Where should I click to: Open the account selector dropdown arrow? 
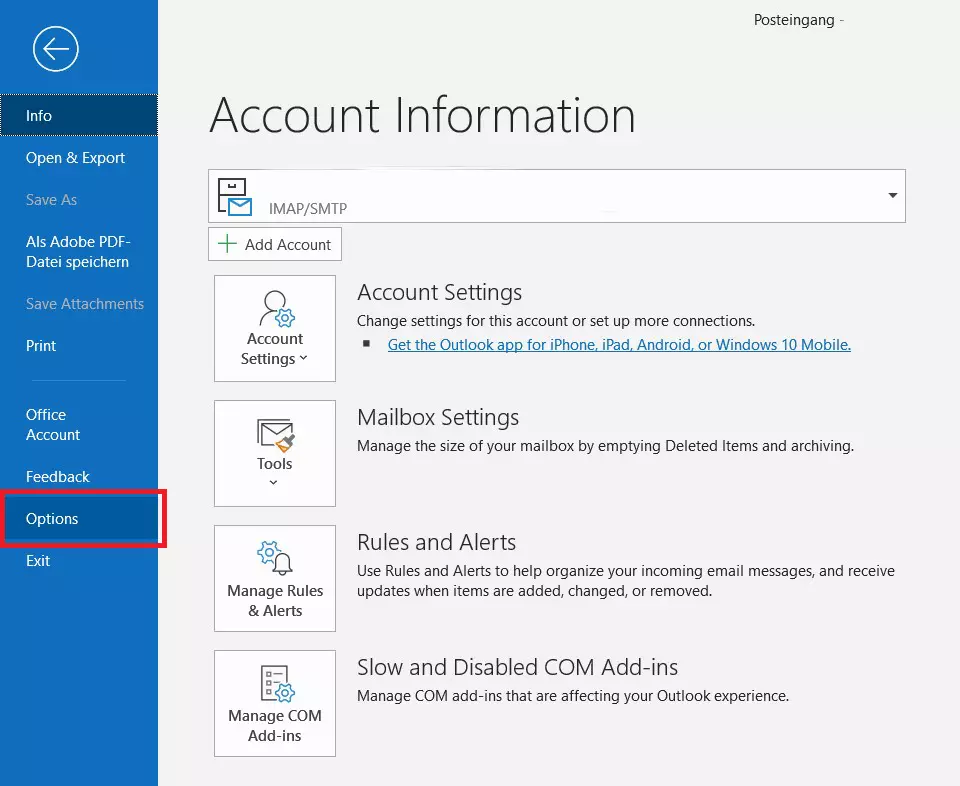(x=892, y=196)
